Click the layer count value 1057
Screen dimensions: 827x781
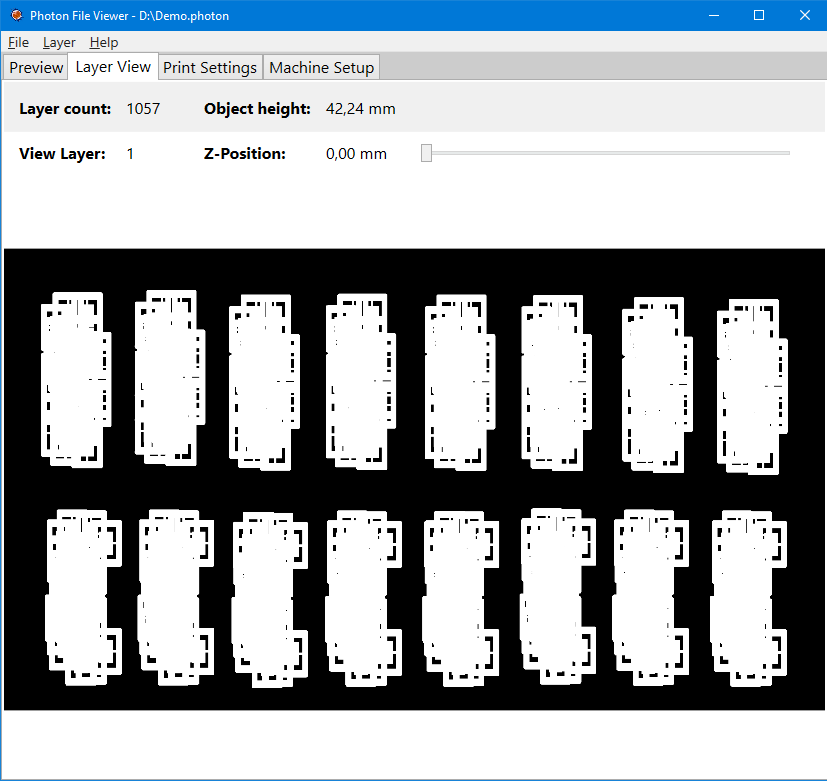143,109
